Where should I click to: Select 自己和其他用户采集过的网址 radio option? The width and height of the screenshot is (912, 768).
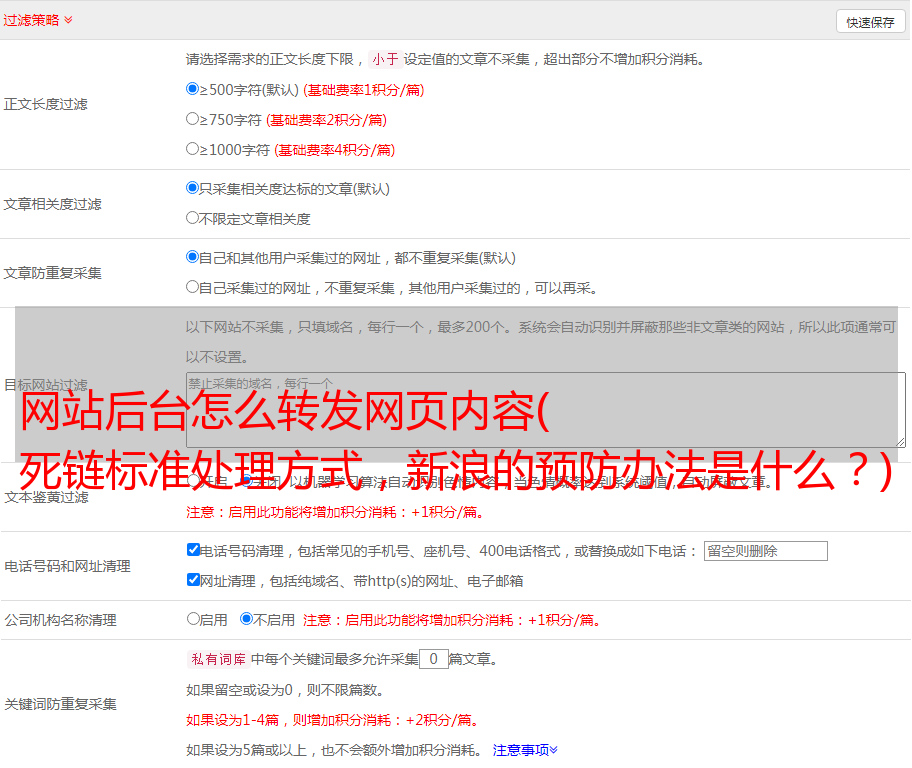point(192,257)
